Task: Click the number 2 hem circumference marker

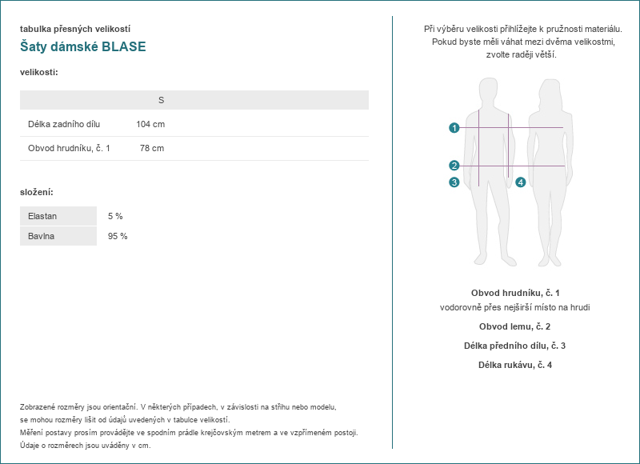Action: point(454,165)
